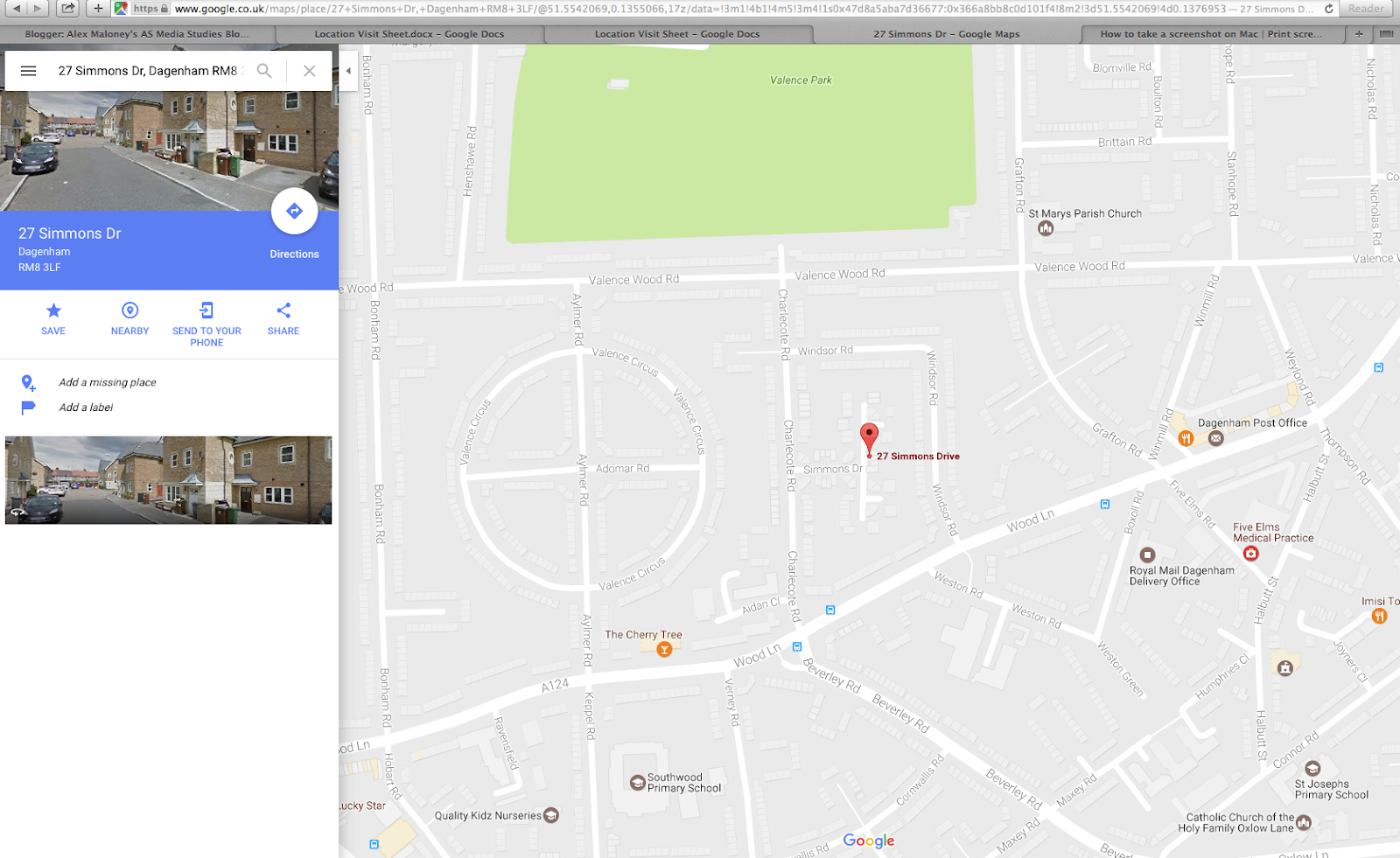Click the Five Elms Medical Practice marker

pyautogui.click(x=1250, y=553)
